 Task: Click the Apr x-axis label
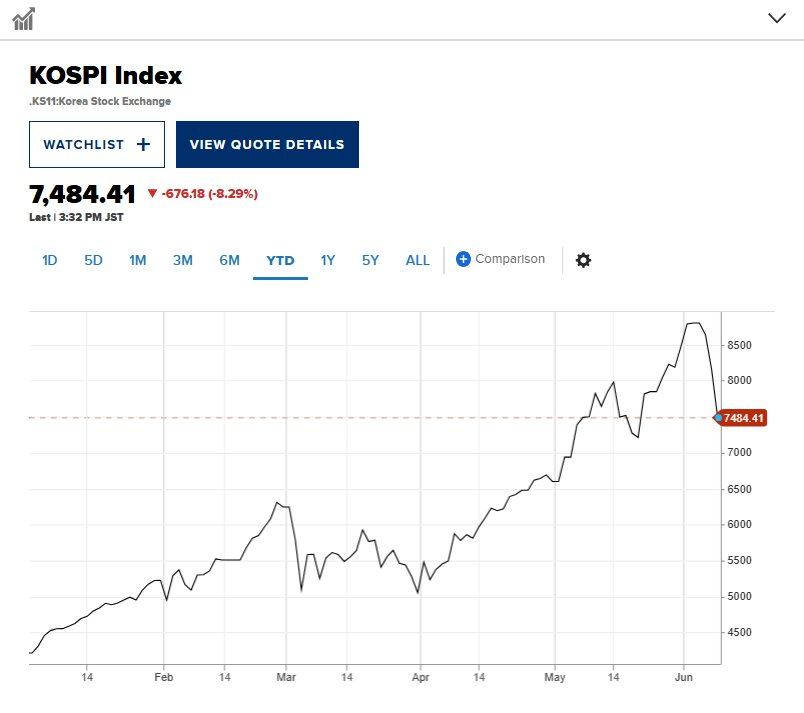(x=420, y=678)
